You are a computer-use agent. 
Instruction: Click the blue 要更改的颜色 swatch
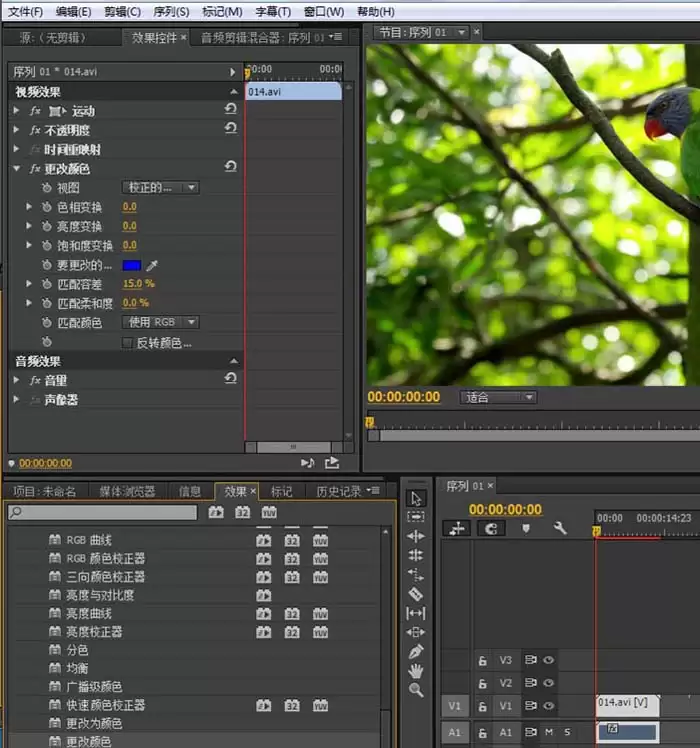[131, 265]
